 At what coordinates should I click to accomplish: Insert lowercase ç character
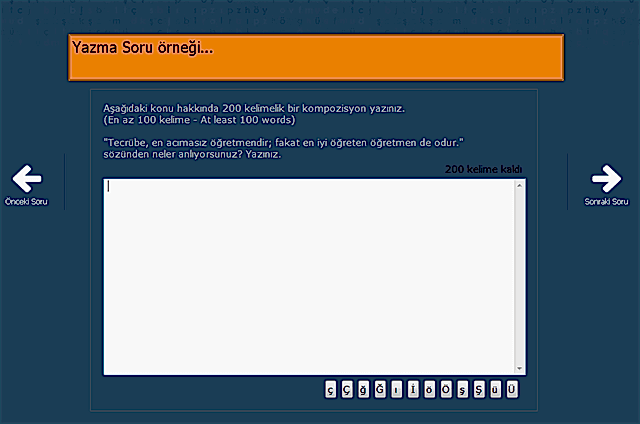332,390
